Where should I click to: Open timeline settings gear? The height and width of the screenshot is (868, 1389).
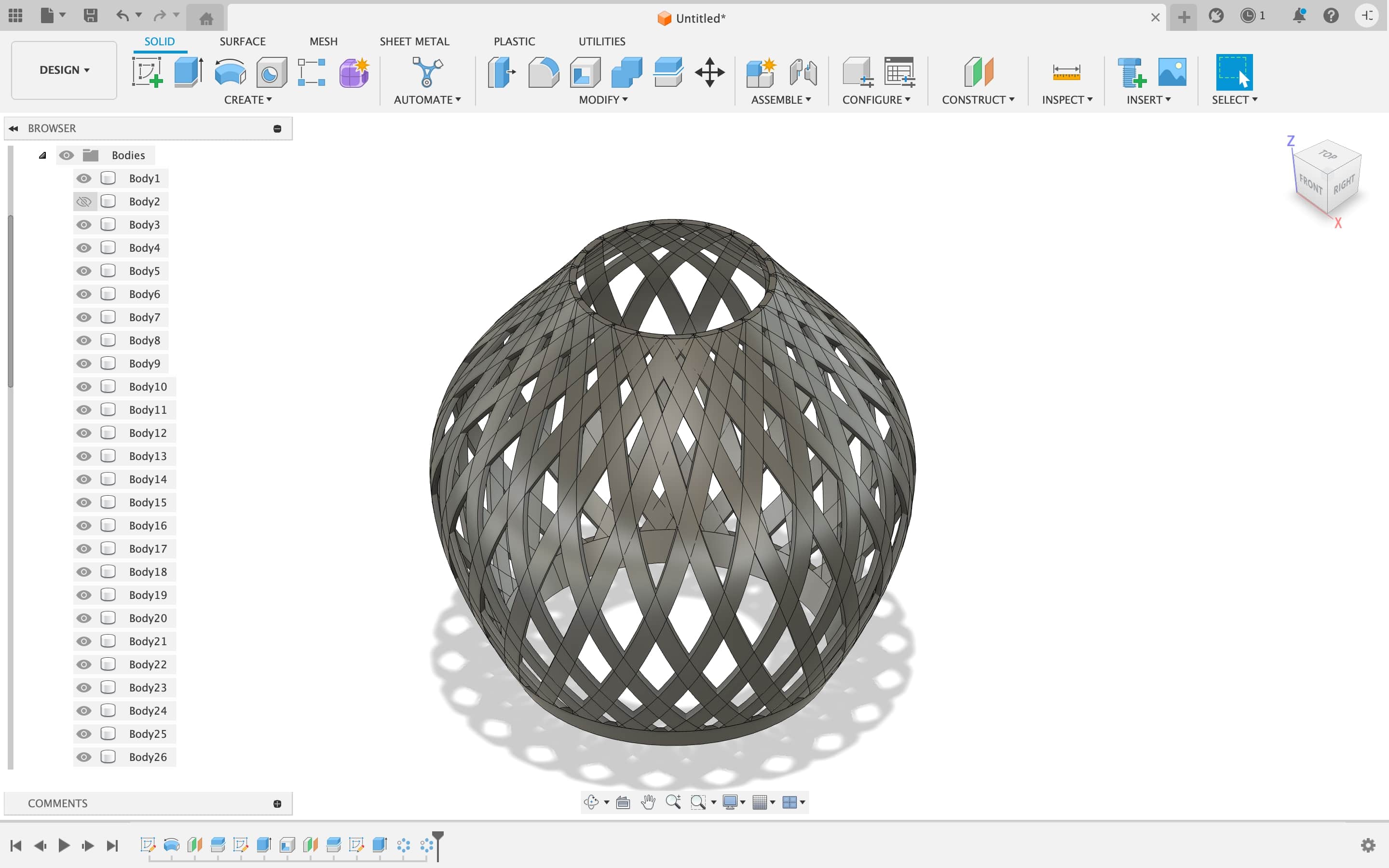[1368, 845]
